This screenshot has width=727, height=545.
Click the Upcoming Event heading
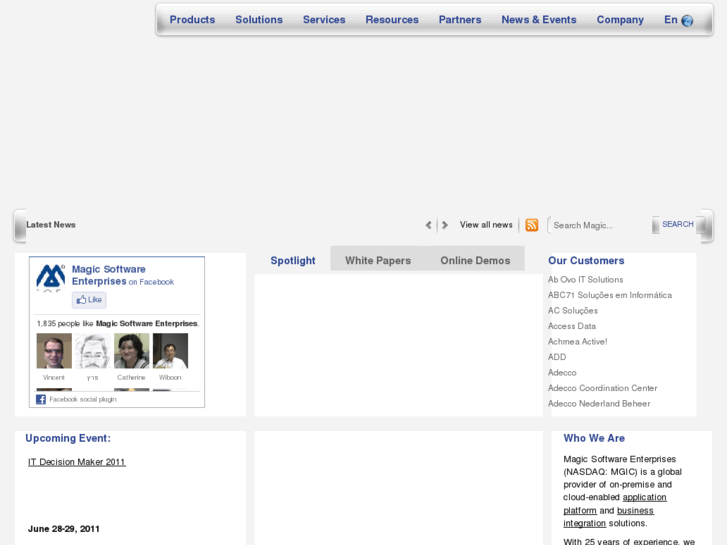click(x=68, y=438)
